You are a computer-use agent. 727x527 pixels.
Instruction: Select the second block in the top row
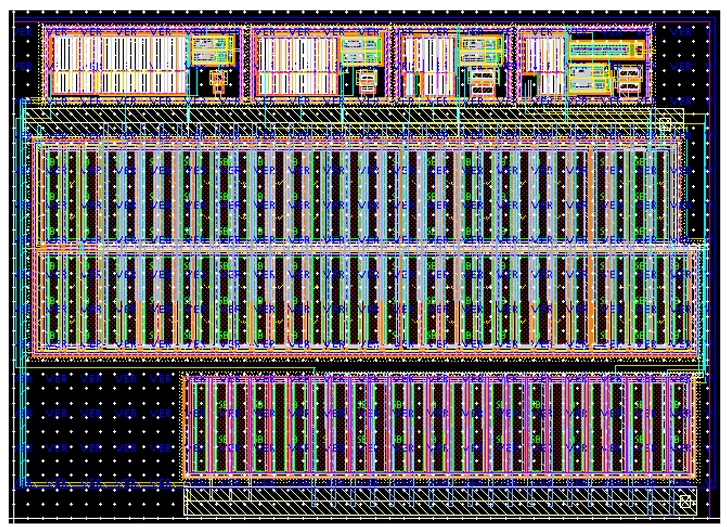[320, 62]
